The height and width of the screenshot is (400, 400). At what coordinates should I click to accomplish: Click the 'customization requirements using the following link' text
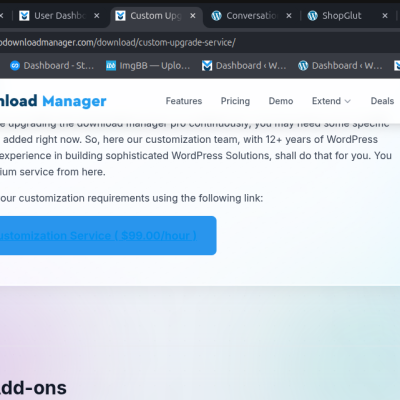click(x=141, y=198)
